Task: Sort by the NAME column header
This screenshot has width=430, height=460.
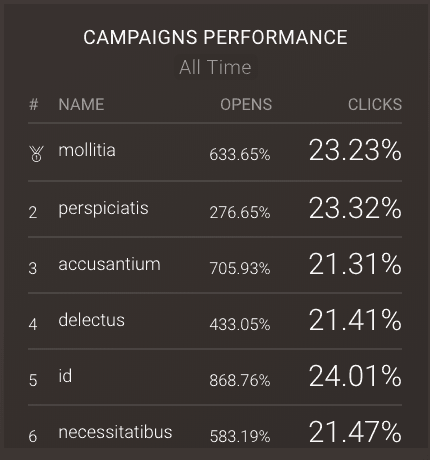Action: click(x=81, y=104)
